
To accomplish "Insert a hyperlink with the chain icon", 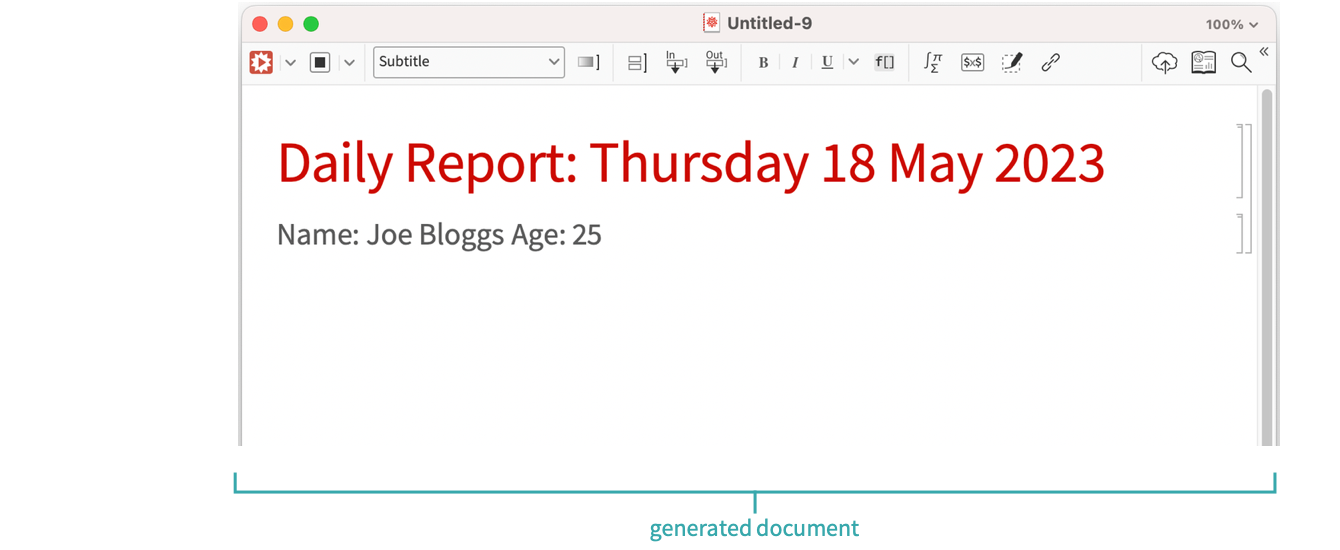I will click(1050, 62).
